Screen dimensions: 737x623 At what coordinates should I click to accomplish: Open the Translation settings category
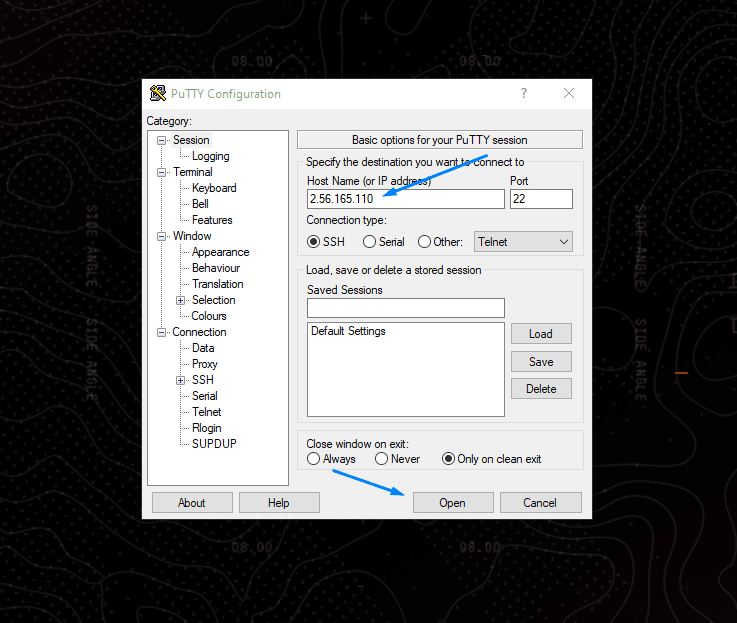pos(218,284)
